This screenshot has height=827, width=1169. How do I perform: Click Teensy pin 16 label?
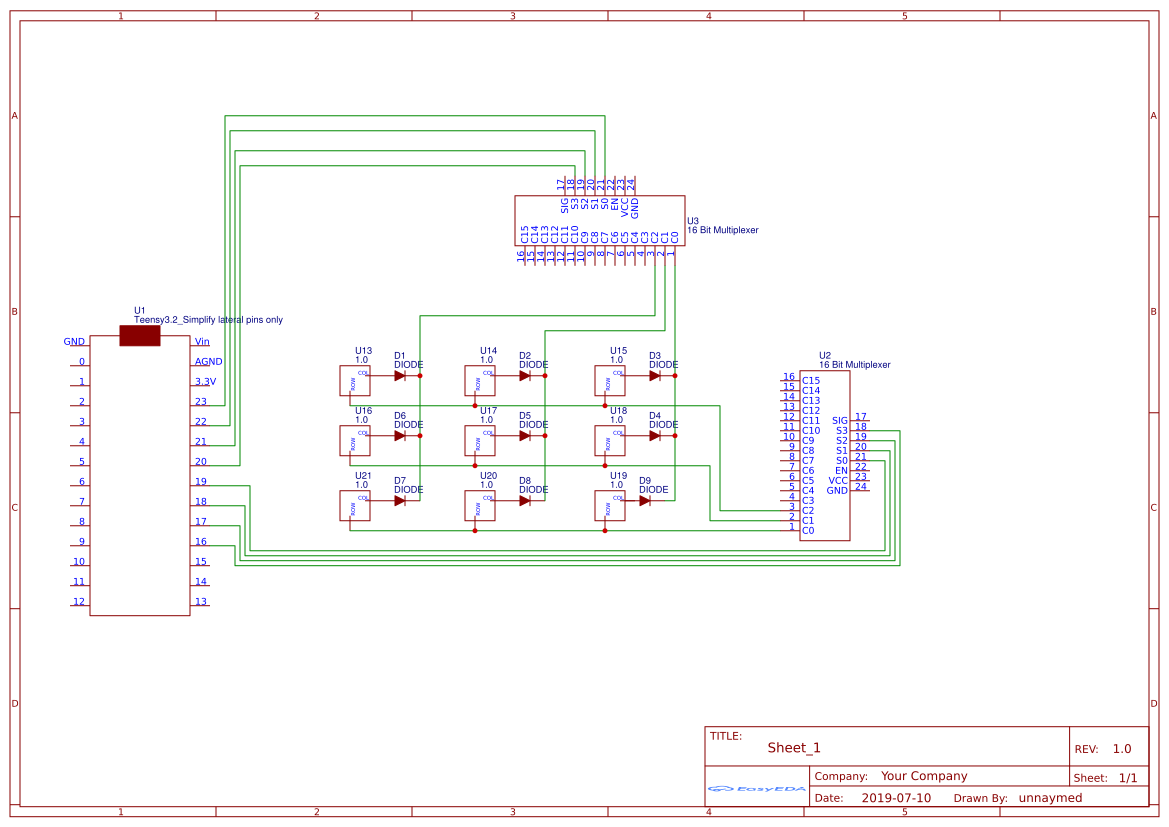pos(201,541)
